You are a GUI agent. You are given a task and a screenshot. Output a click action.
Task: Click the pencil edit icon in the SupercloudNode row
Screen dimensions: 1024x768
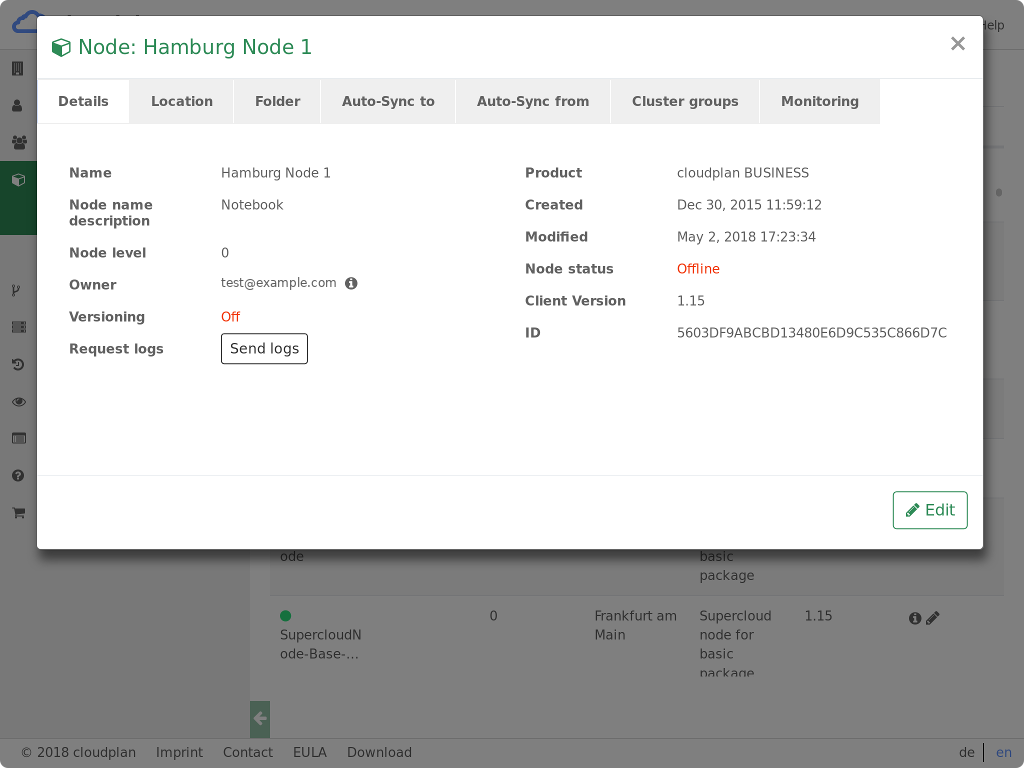pyautogui.click(x=933, y=618)
